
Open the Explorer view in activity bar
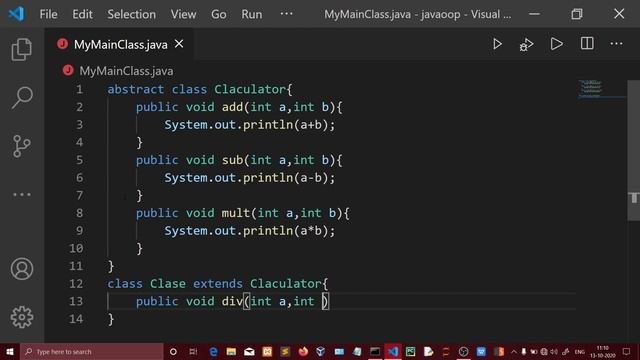(22, 49)
